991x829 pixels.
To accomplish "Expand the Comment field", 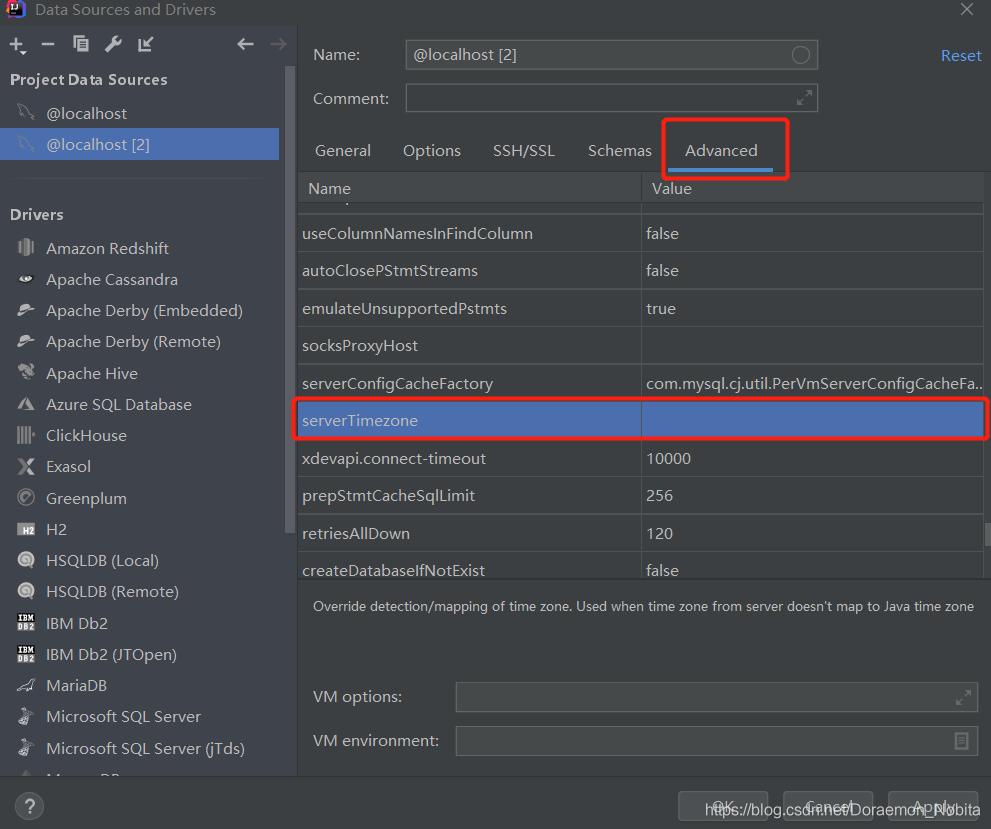I will tap(804, 98).
